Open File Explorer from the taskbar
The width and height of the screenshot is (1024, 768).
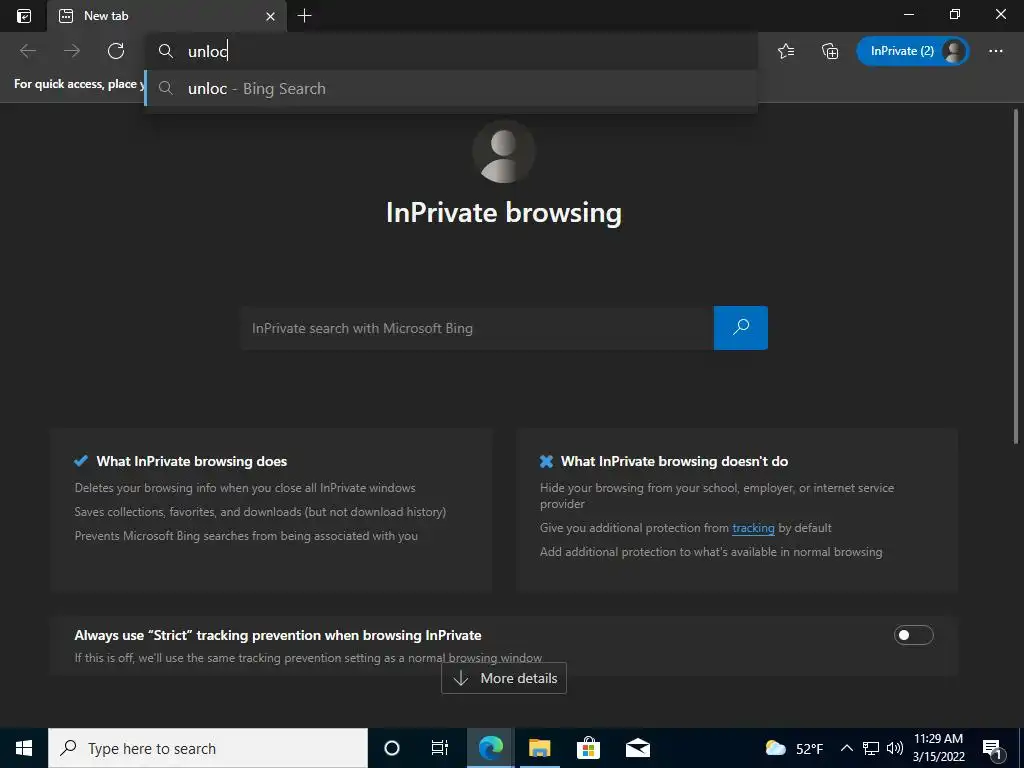pos(539,748)
